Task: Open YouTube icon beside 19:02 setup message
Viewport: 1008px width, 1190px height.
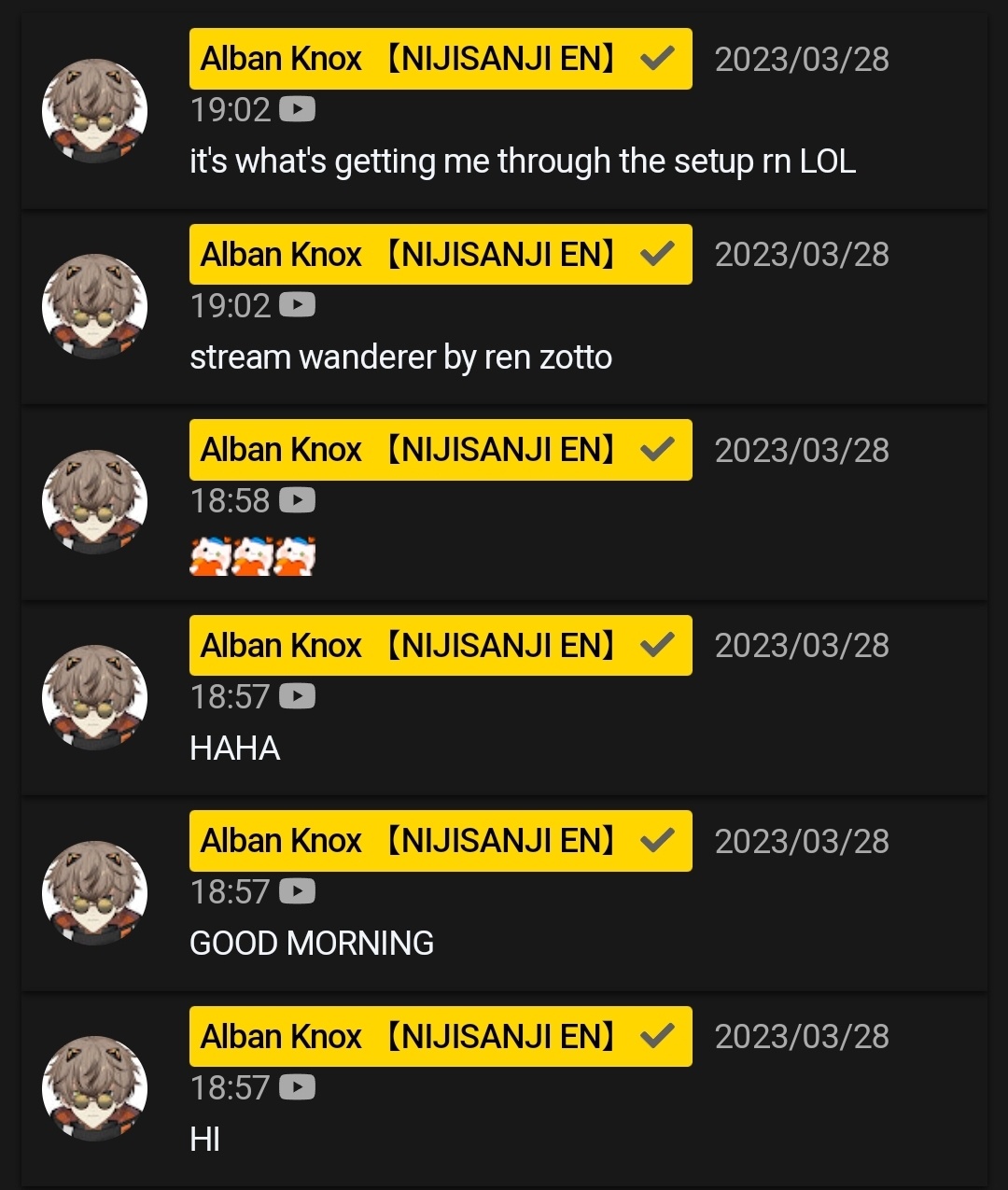Action: pyautogui.click(x=297, y=110)
